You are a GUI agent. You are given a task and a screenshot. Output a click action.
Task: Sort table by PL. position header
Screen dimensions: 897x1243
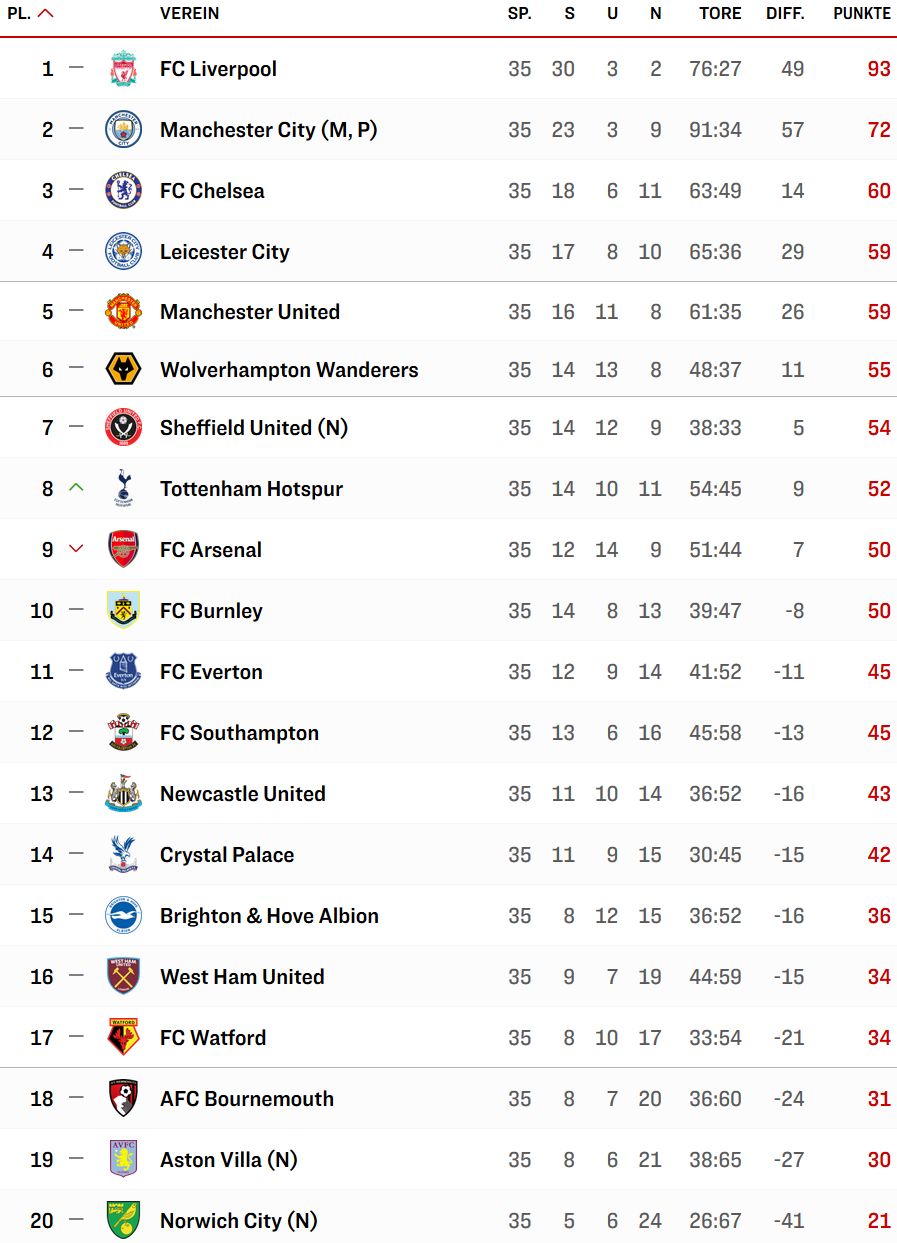point(30,14)
